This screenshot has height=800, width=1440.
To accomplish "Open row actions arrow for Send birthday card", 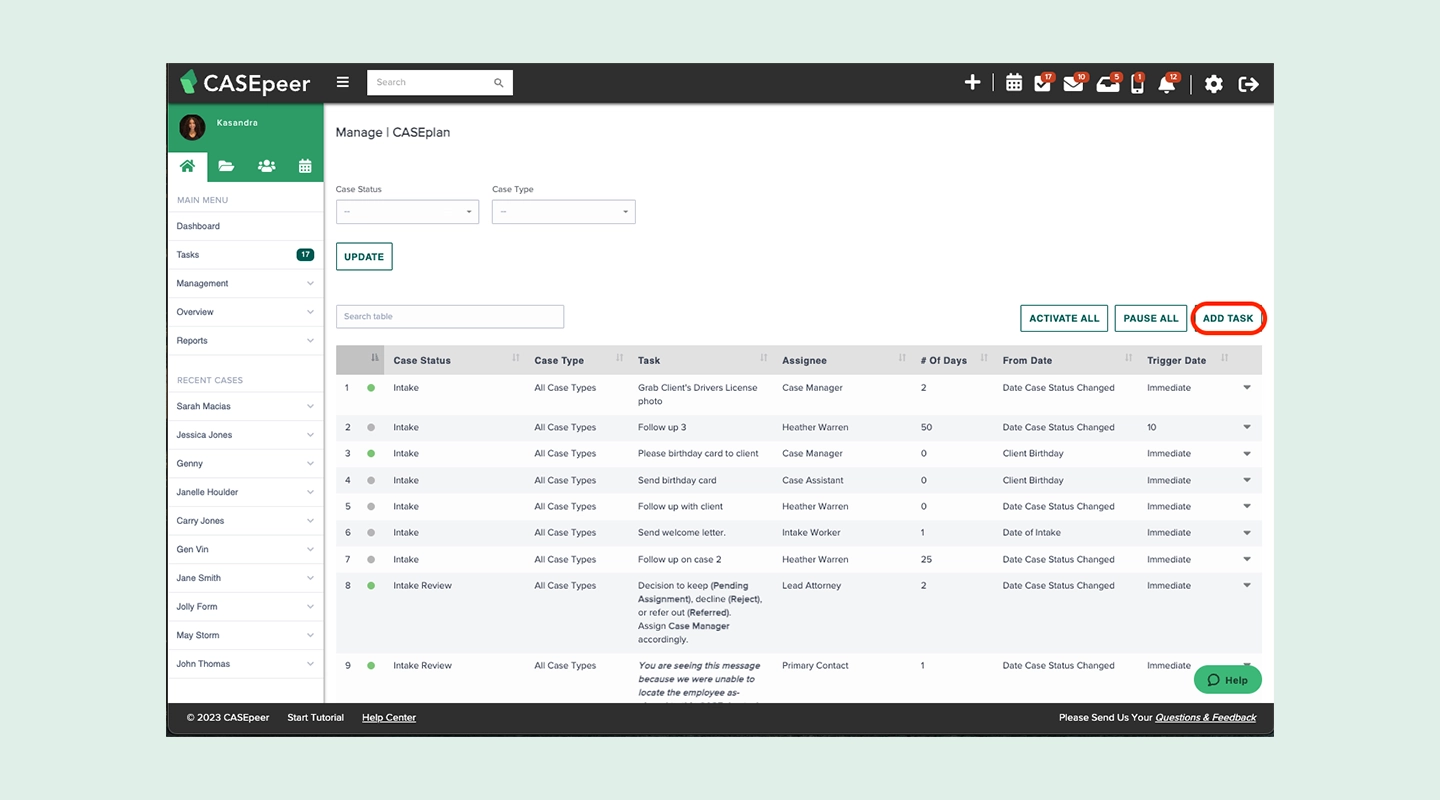I will point(1247,480).
